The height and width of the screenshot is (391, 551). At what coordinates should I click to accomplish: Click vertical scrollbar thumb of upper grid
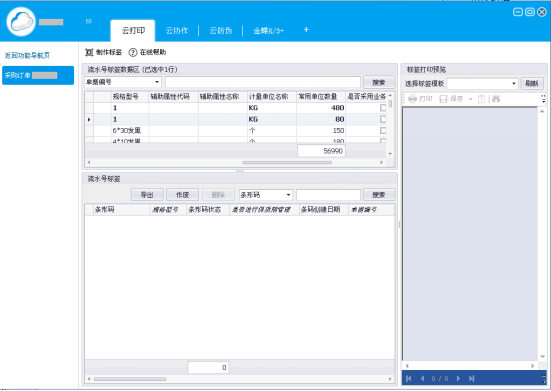390,104
